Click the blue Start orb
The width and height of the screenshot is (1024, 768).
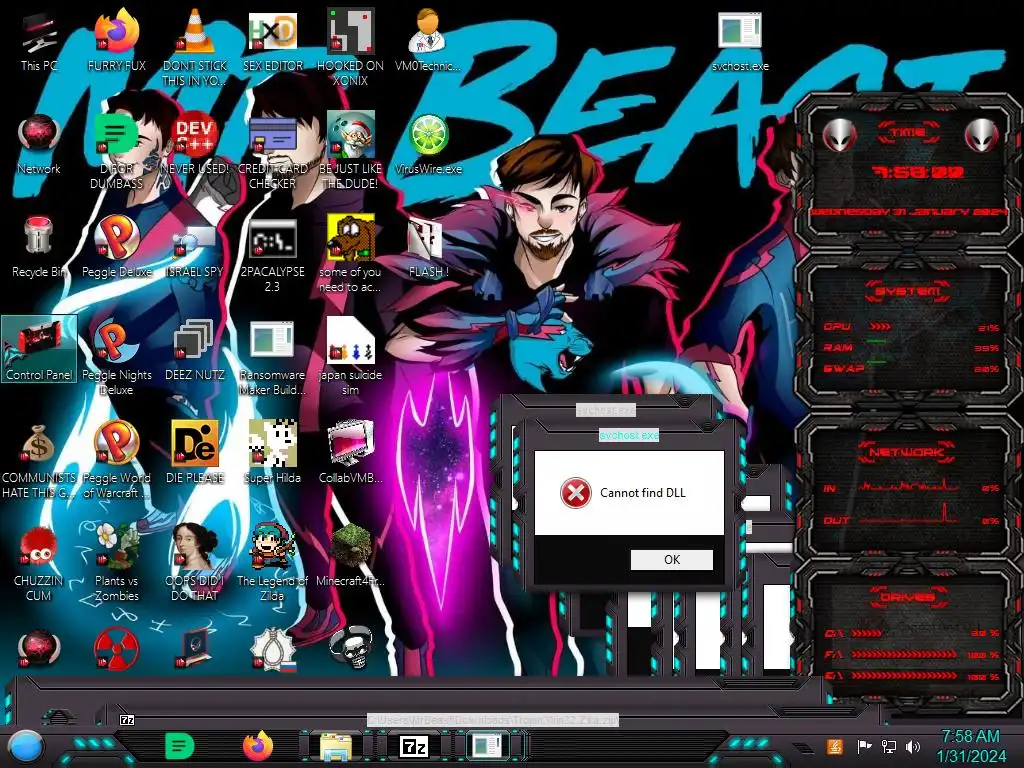pos(26,747)
